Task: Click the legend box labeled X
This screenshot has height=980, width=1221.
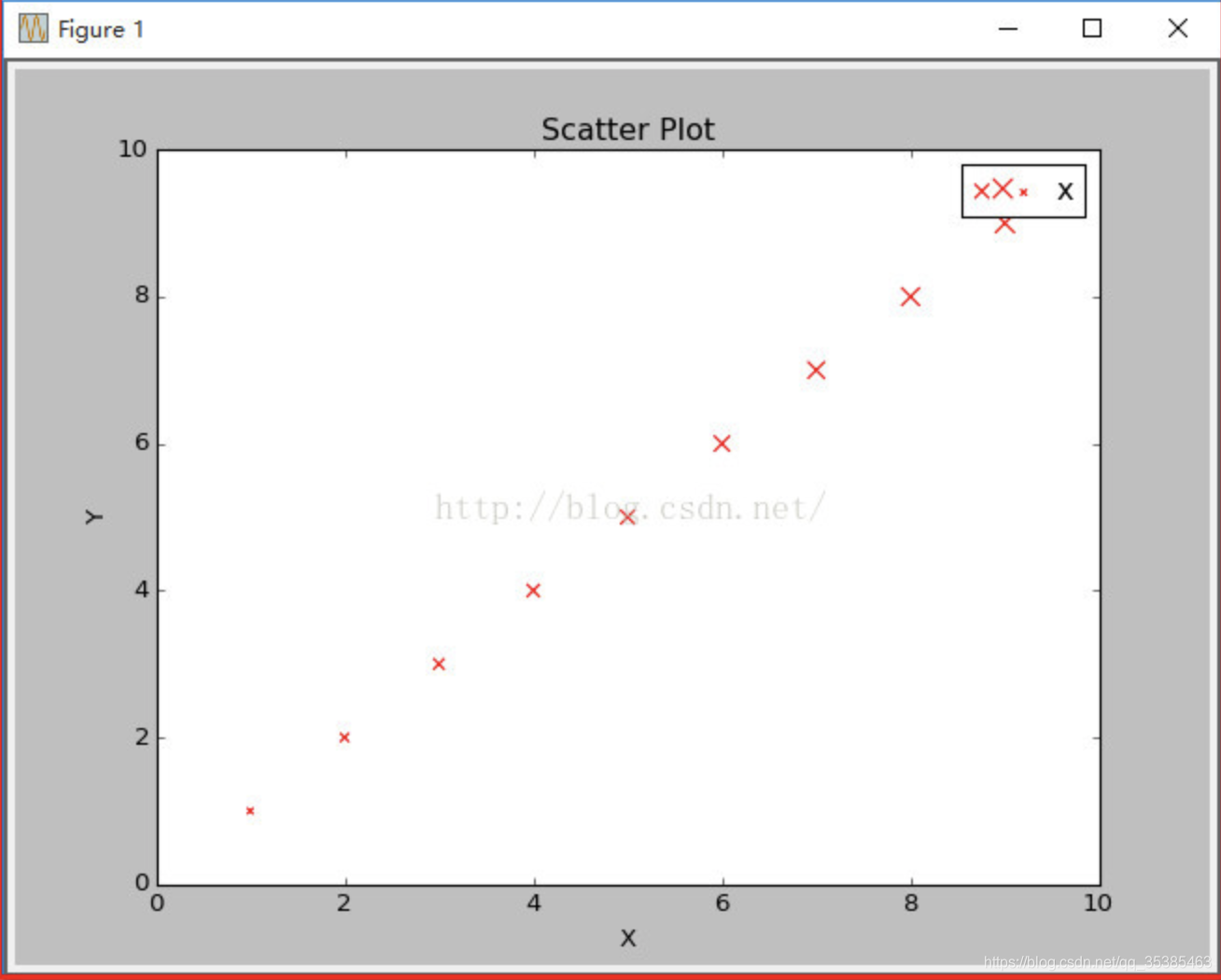Action: click(1024, 191)
